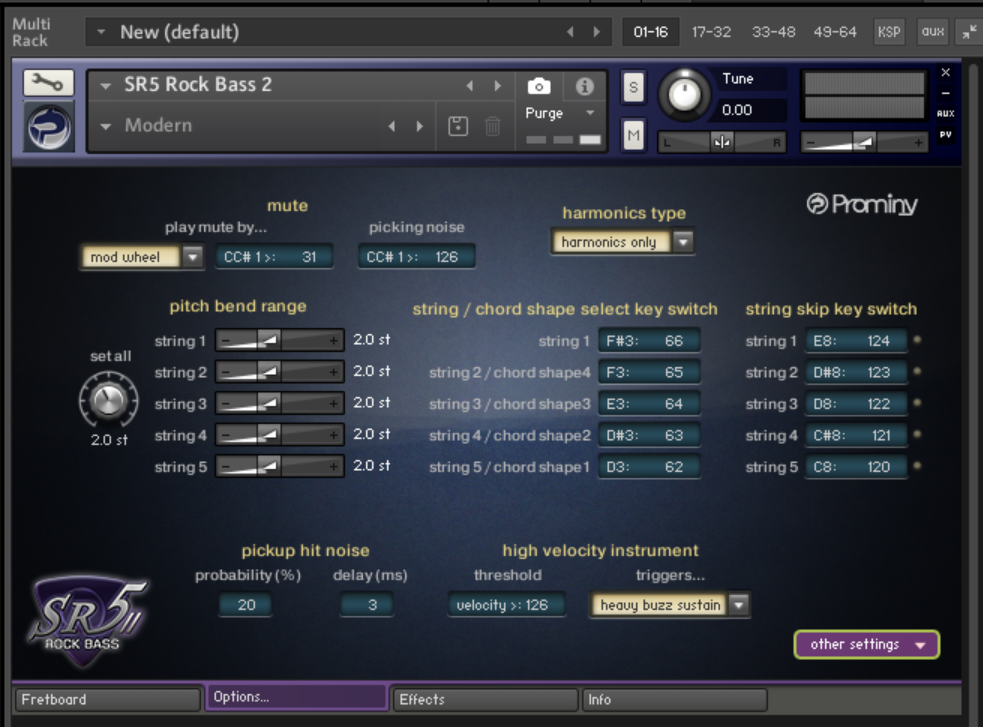Image resolution: width=983 pixels, height=727 pixels.
Task: Delete snapshot using the trash icon
Action: (493, 126)
